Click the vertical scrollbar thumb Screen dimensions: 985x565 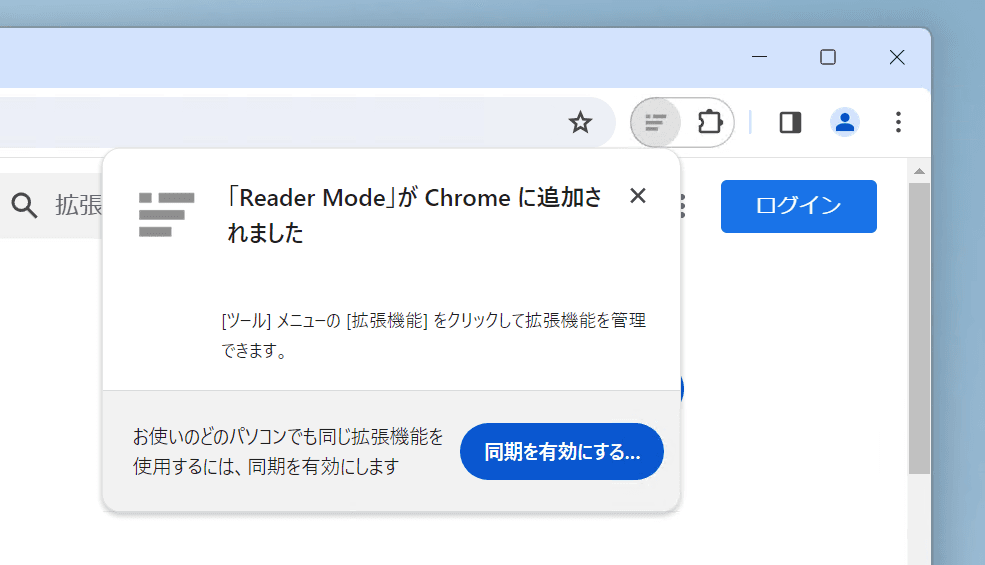click(919, 329)
